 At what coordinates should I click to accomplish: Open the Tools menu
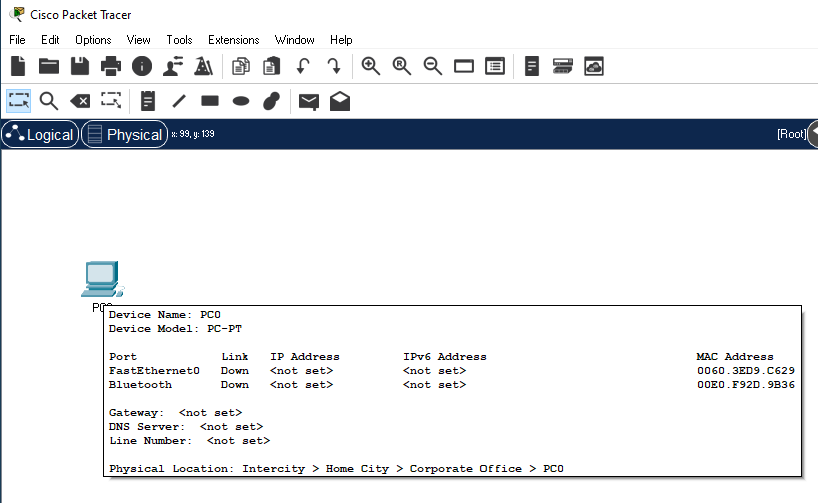tap(179, 40)
